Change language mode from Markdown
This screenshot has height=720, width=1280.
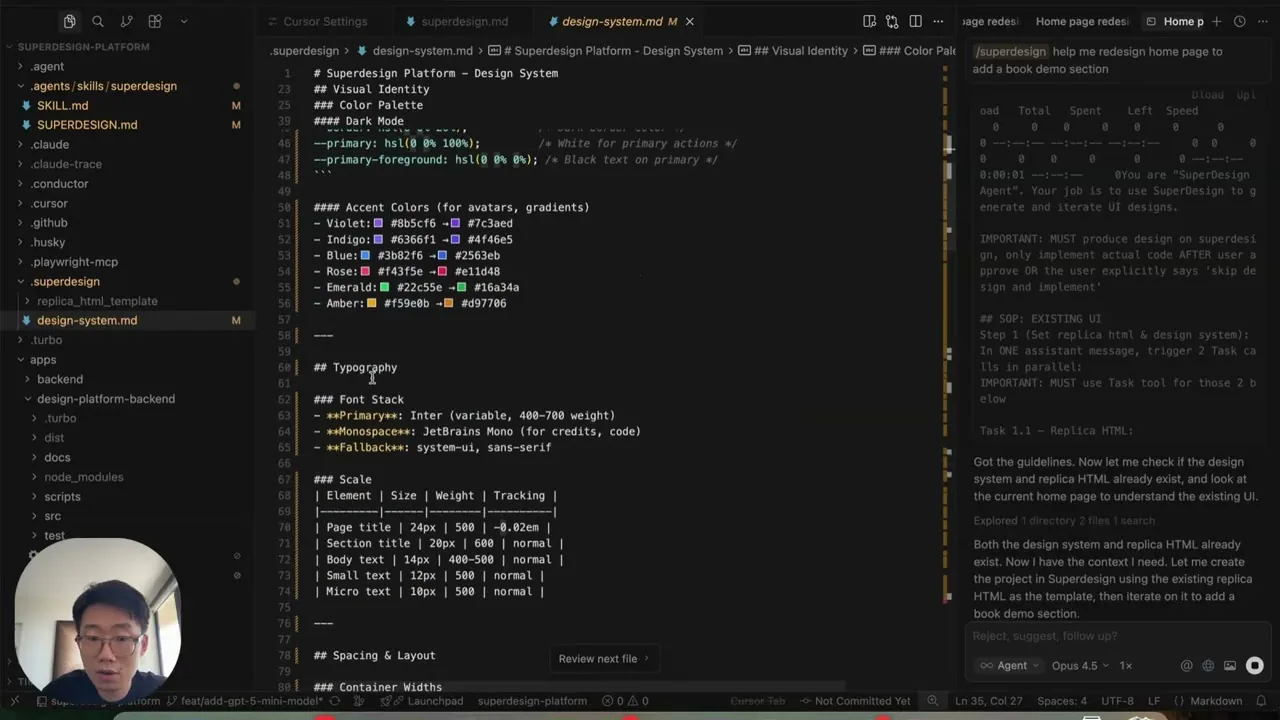[x=1216, y=701]
